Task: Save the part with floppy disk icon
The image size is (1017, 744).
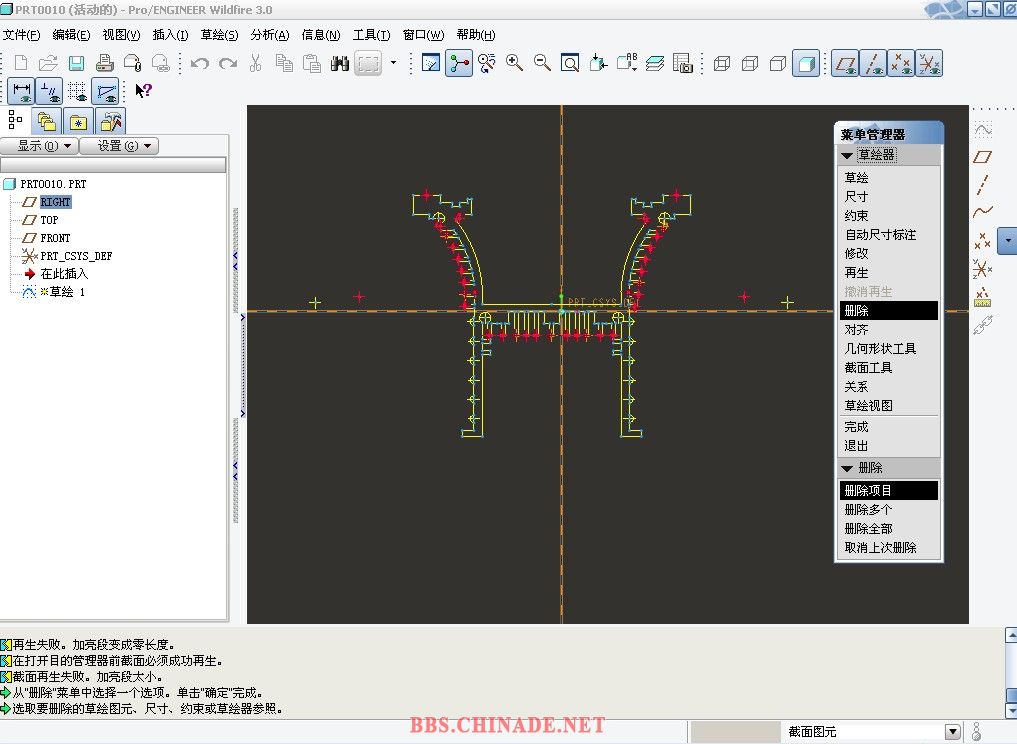Action: tap(77, 63)
